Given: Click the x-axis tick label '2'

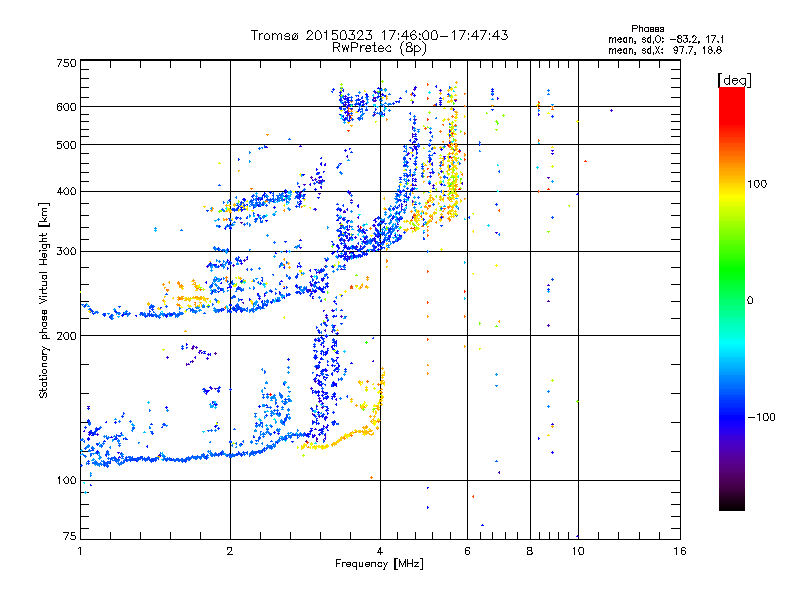Looking at the screenshot, I should coord(230,551).
